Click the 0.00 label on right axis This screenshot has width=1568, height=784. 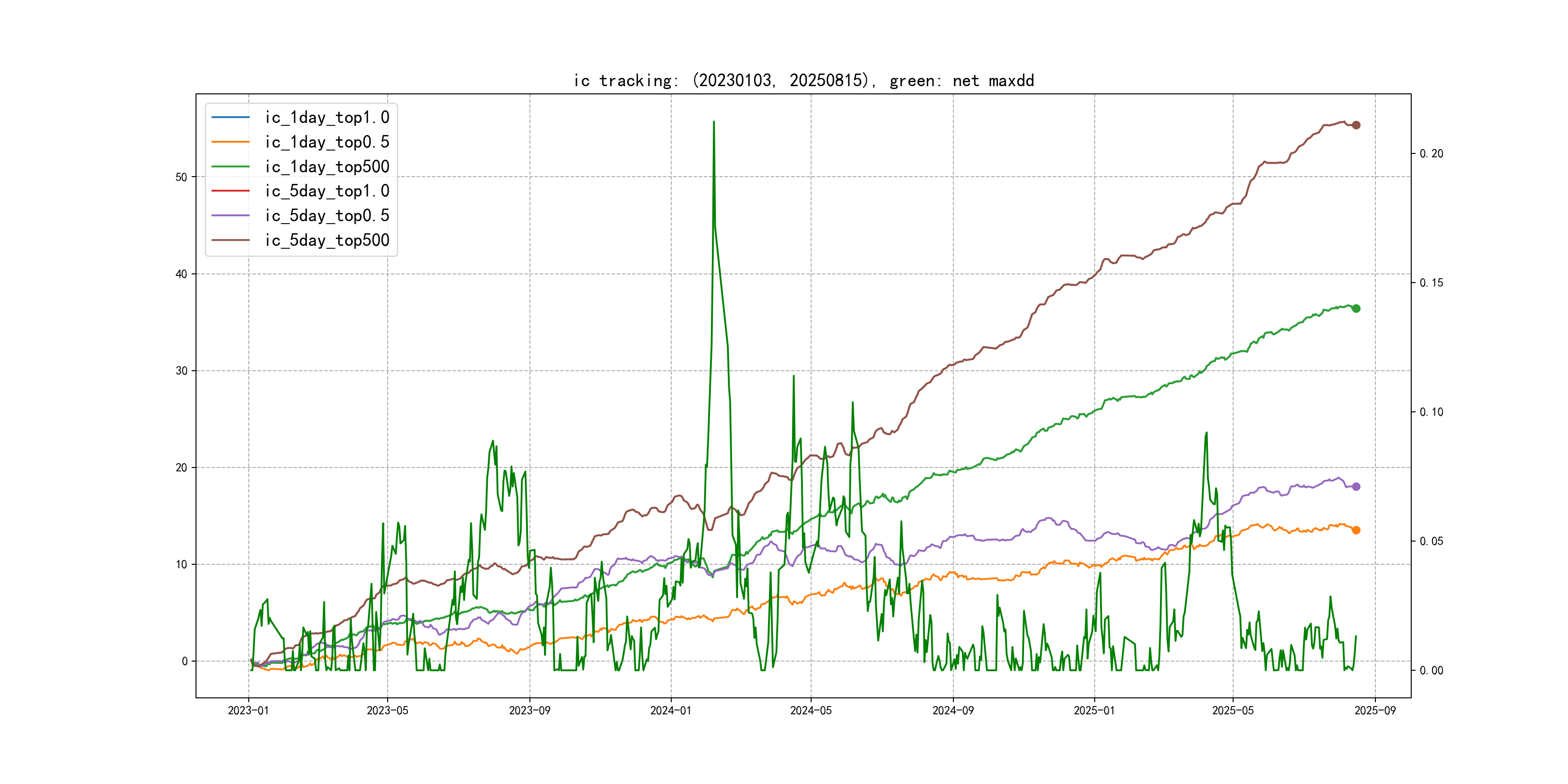click(1431, 670)
